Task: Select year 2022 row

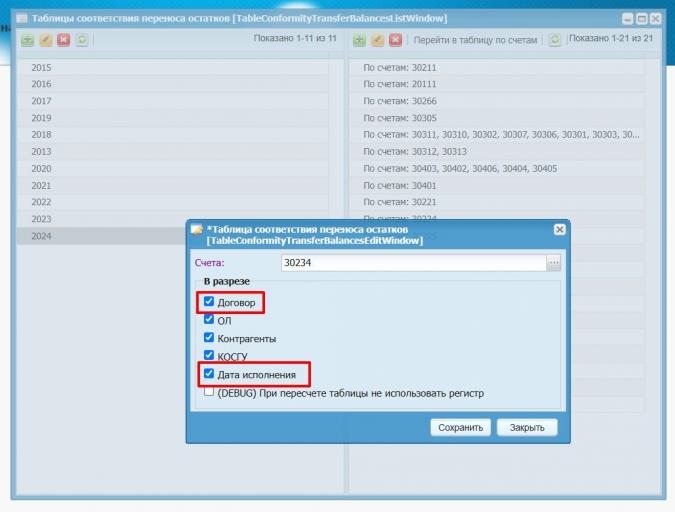Action: [x=173, y=202]
